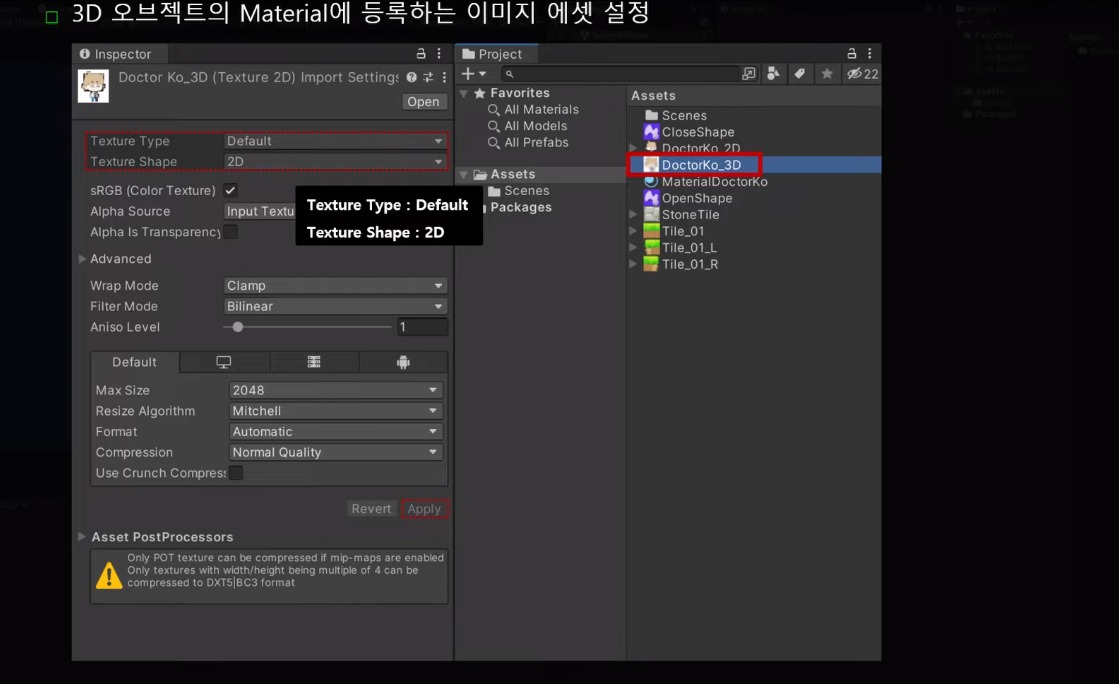Image resolution: width=1119 pixels, height=684 pixels.
Task: Select Android platform tab
Action: [x=403, y=362]
